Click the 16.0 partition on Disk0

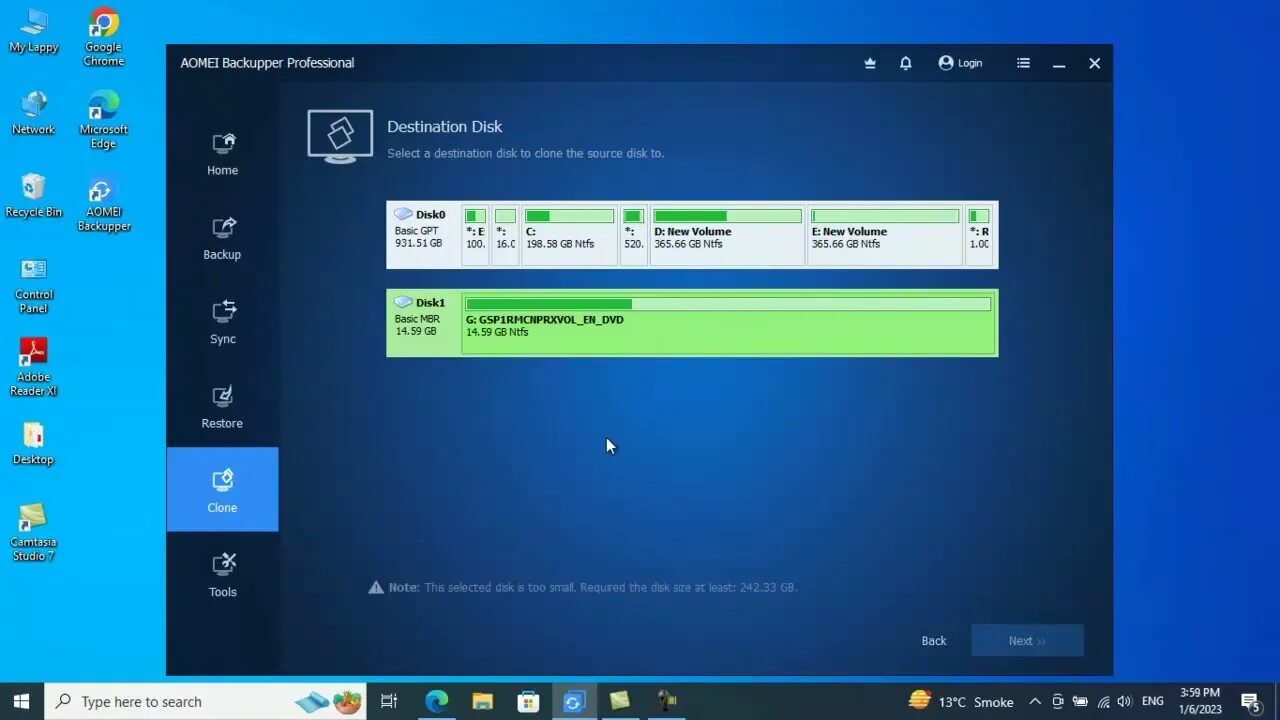click(x=505, y=236)
